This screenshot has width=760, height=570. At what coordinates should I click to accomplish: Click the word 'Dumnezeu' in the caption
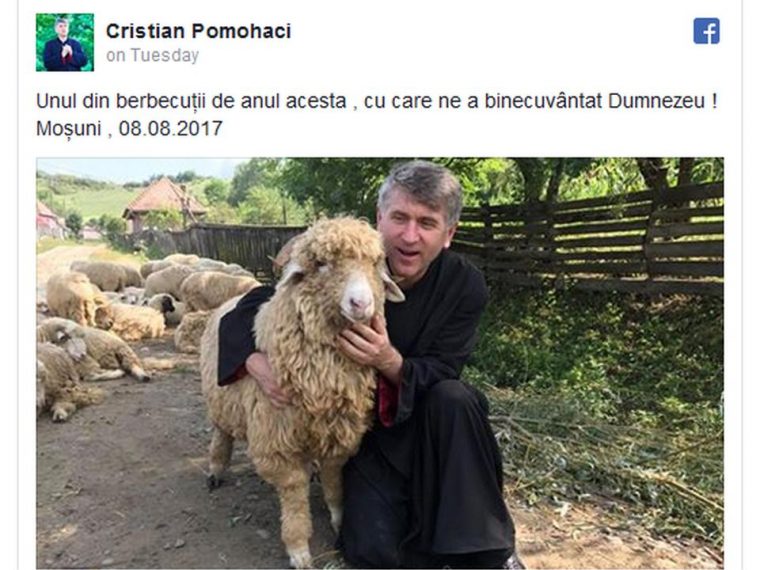pos(656,101)
